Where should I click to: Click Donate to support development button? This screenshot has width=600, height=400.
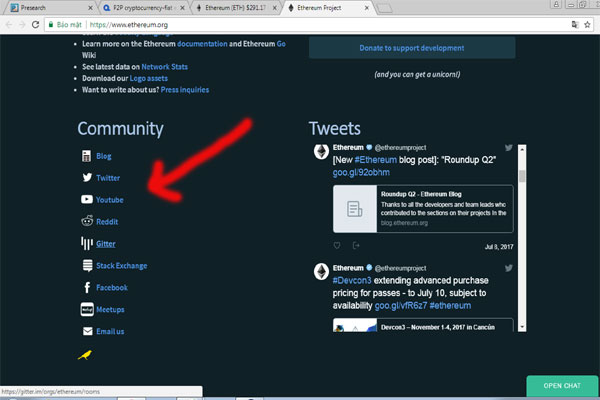(412, 48)
